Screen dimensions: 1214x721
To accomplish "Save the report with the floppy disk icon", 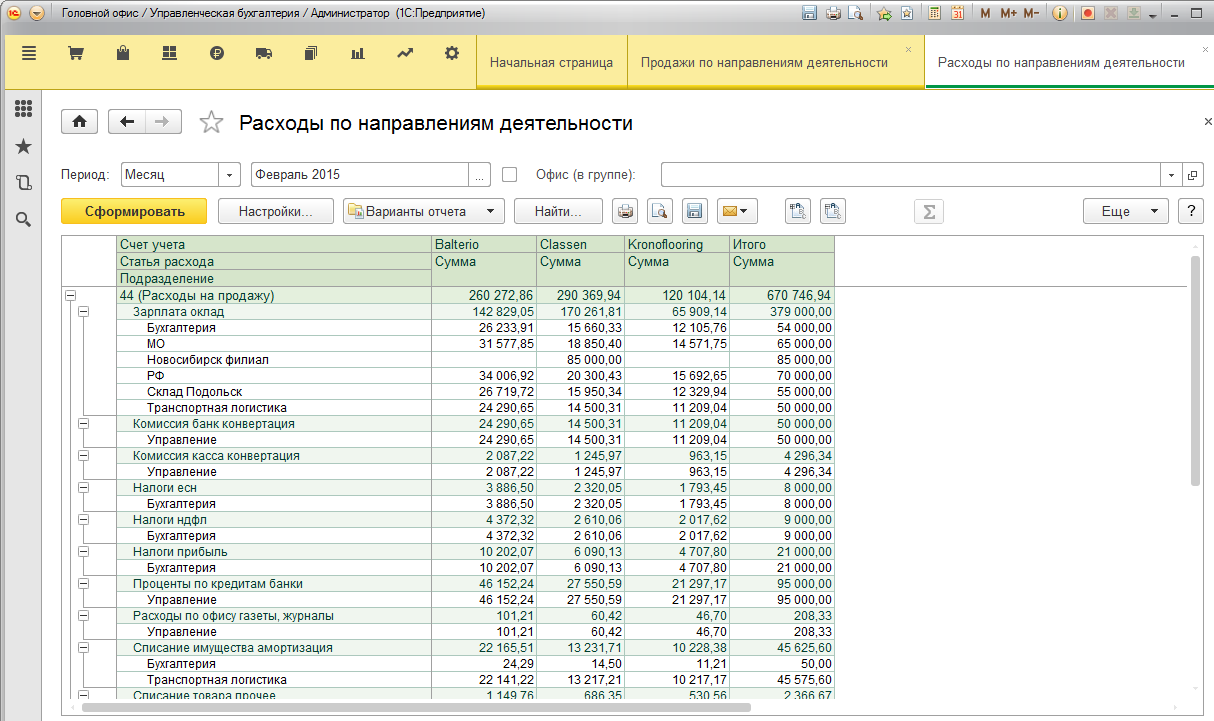I will pyautogui.click(x=694, y=211).
